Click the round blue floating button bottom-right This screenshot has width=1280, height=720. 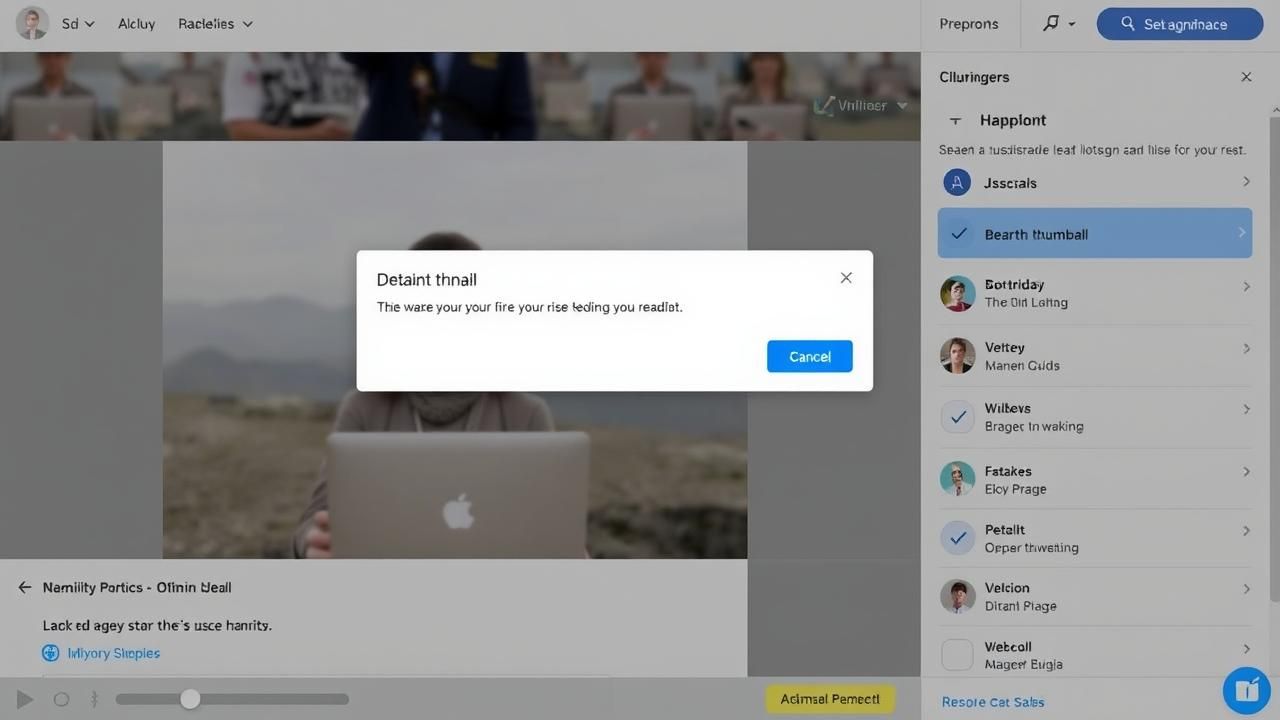[x=1246, y=690]
